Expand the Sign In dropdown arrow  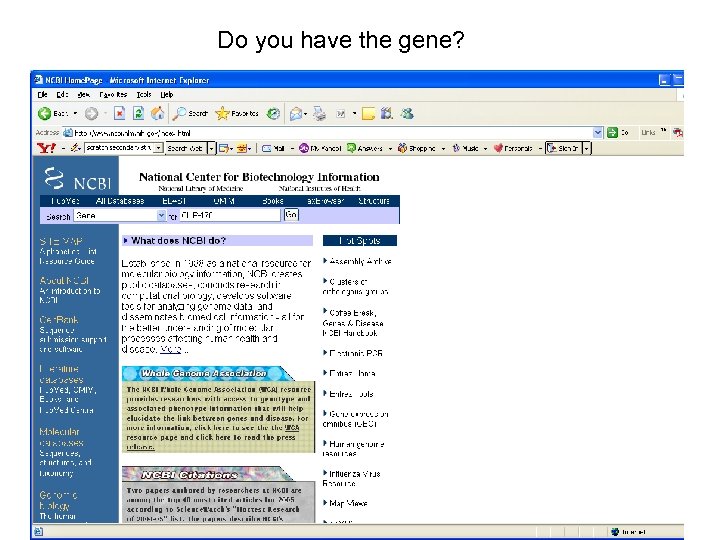point(586,148)
